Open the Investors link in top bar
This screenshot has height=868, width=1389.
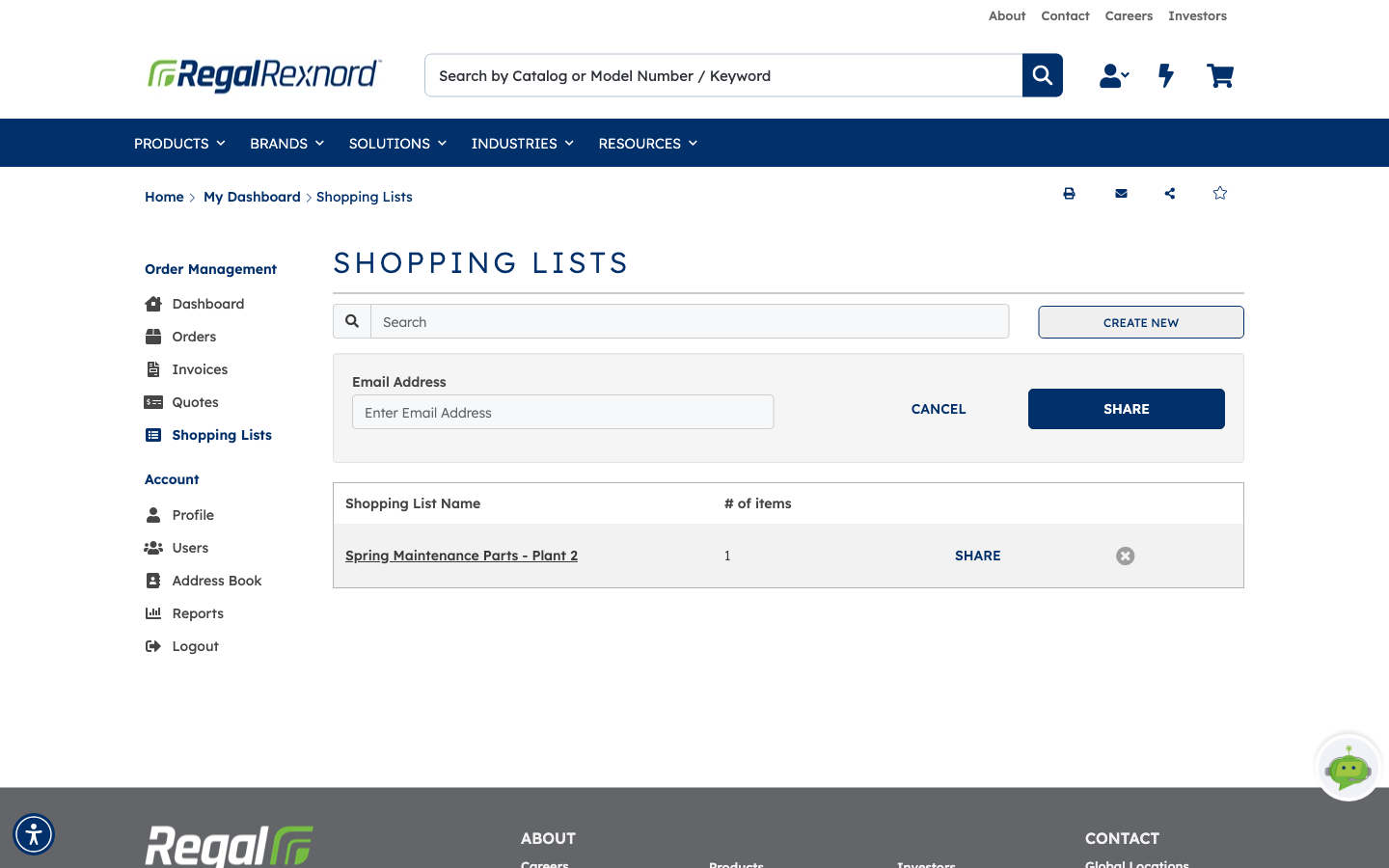click(x=1197, y=15)
